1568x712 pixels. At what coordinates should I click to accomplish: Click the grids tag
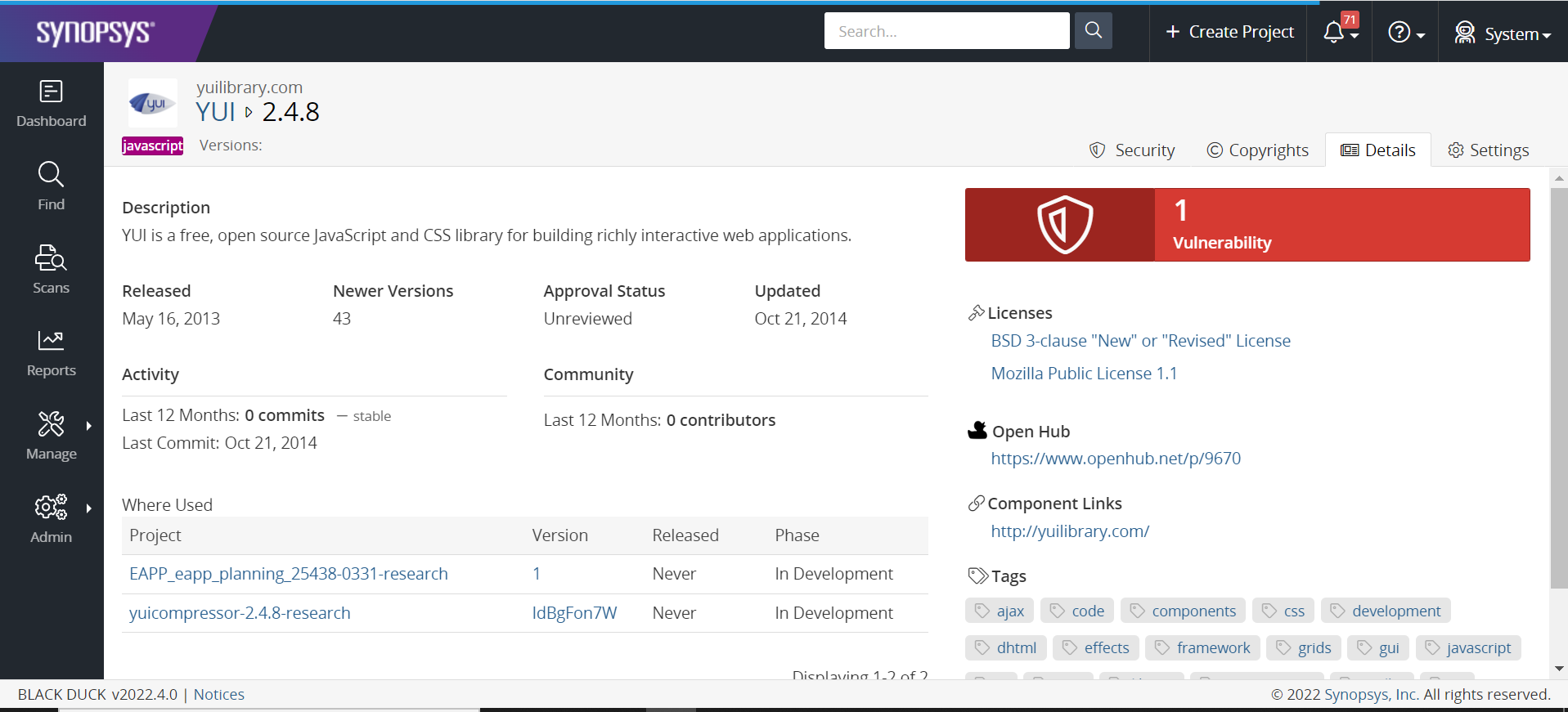point(1304,647)
